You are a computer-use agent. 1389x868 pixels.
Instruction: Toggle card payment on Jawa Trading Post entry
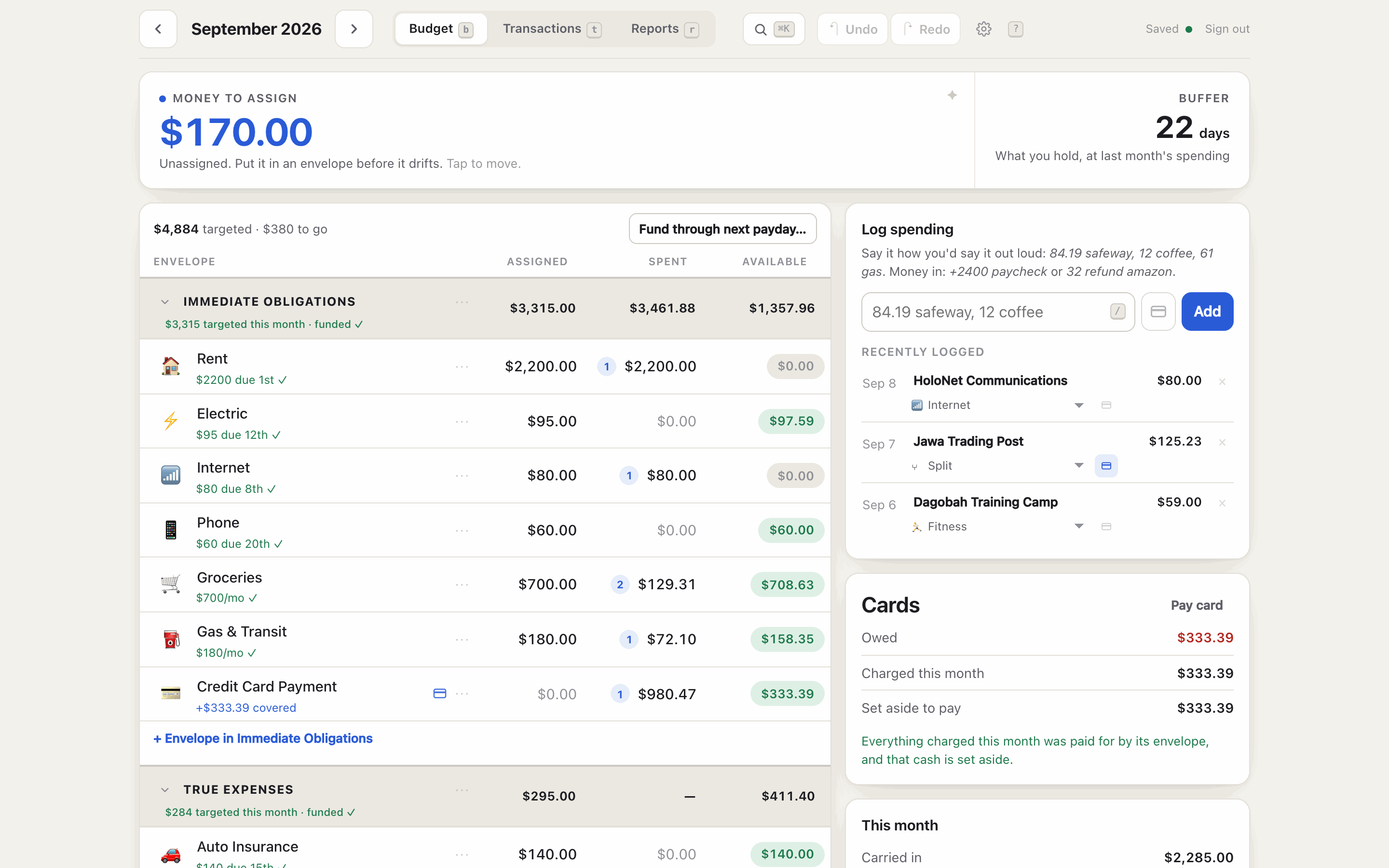(x=1106, y=465)
